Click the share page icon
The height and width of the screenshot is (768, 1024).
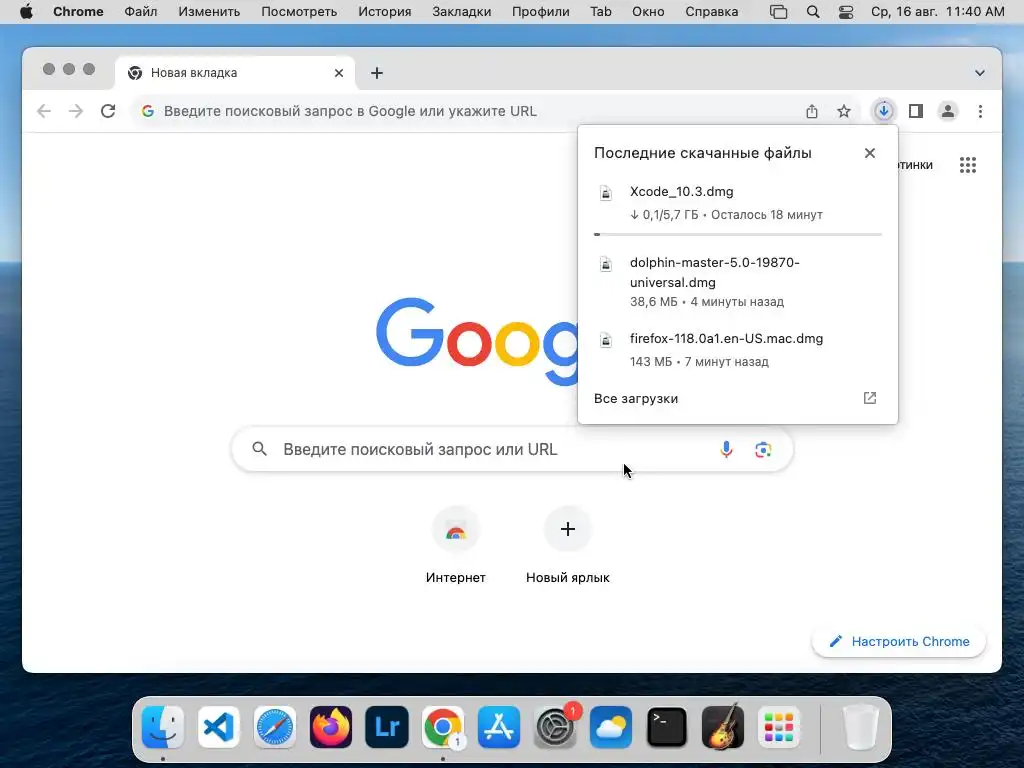coord(812,111)
